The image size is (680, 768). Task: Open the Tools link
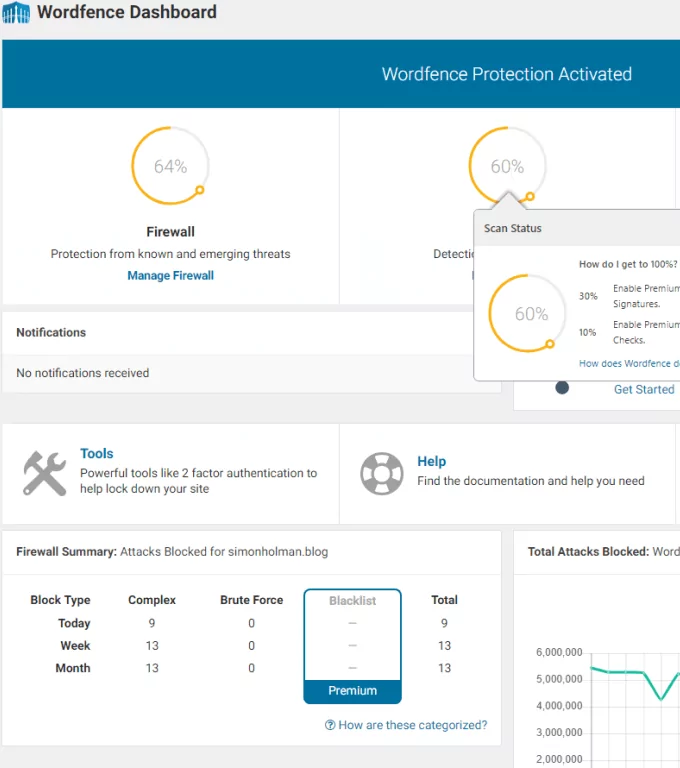97,453
